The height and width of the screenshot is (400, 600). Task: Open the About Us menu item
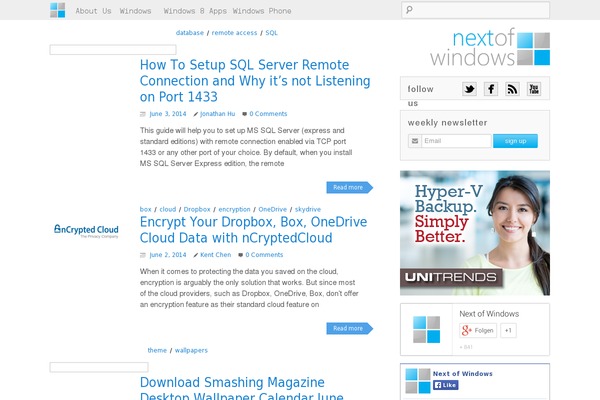pyautogui.click(x=93, y=11)
